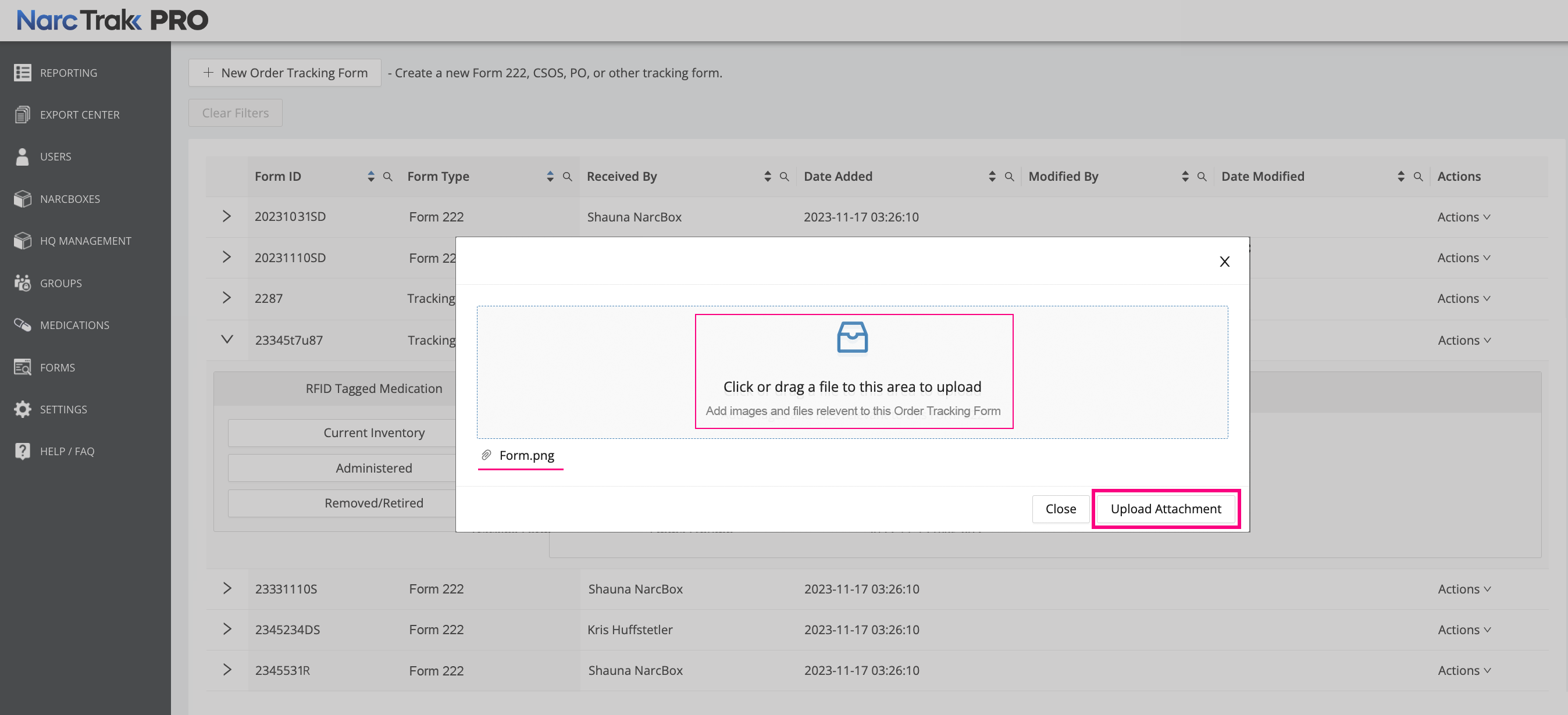
Task: Click the Upload Attachment button
Action: tap(1165, 509)
